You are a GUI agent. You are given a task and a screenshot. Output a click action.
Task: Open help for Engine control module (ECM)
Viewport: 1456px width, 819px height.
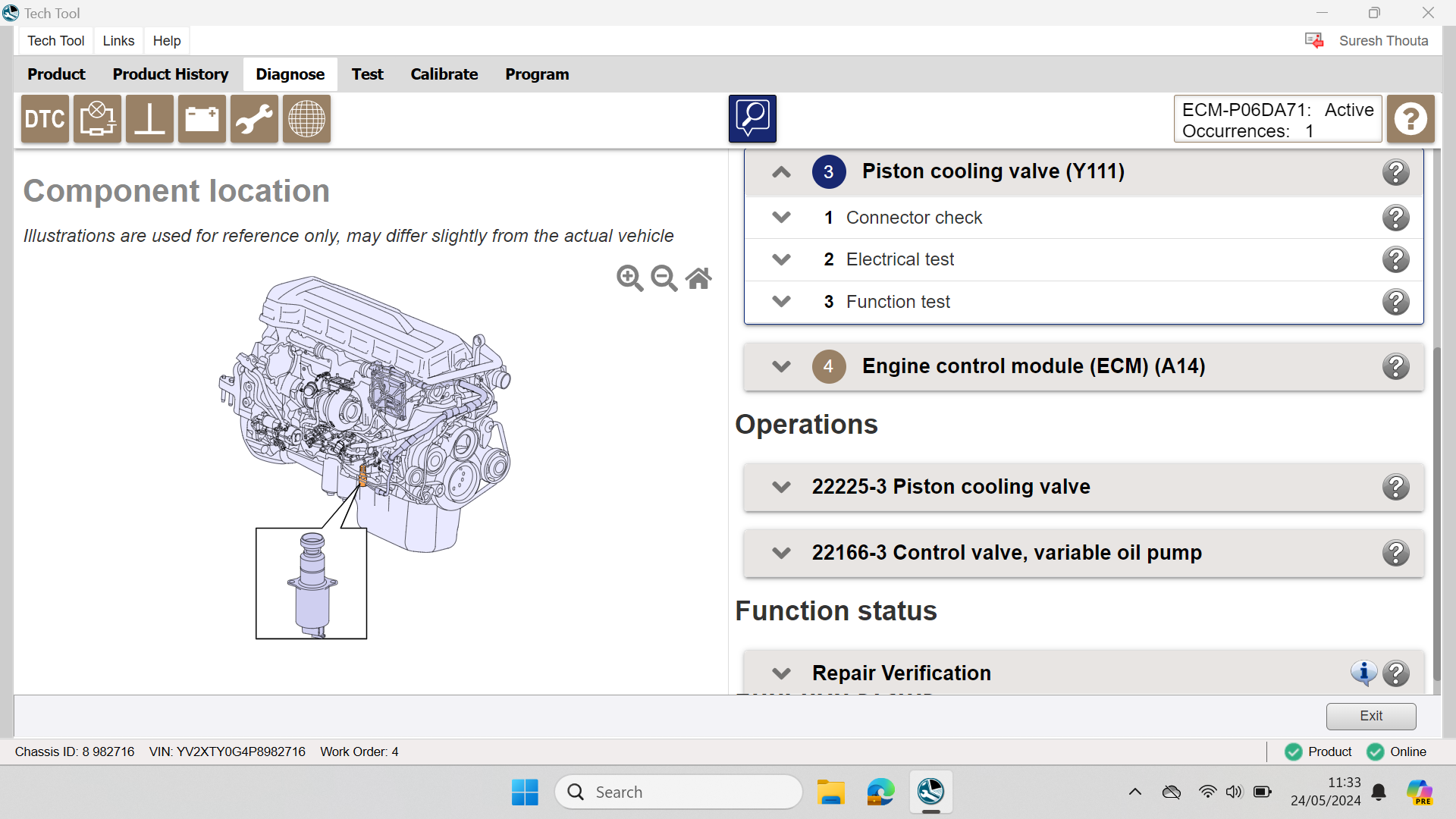[1395, 366]
